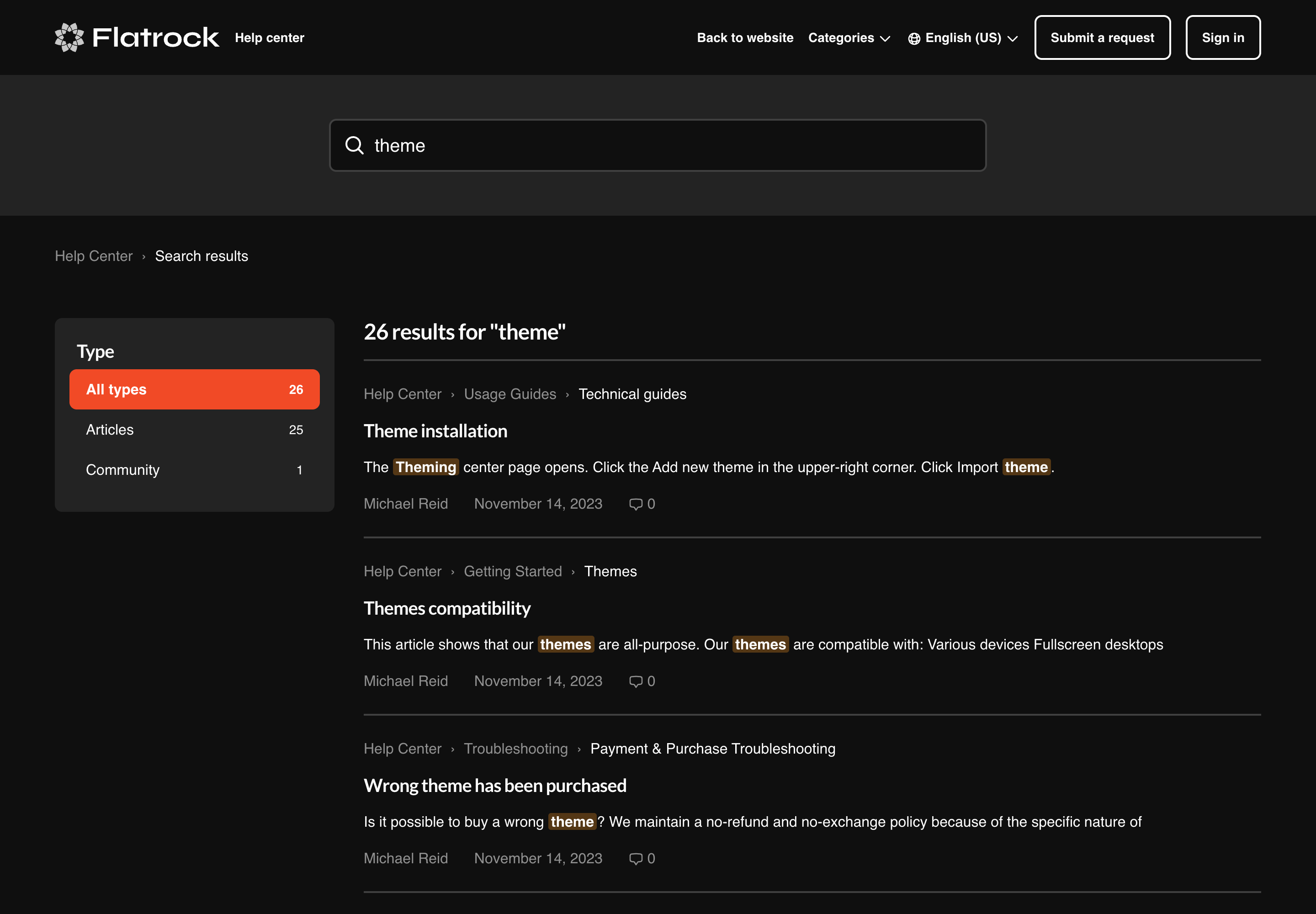Open the English (US) language dropdown

click(963, 38)
